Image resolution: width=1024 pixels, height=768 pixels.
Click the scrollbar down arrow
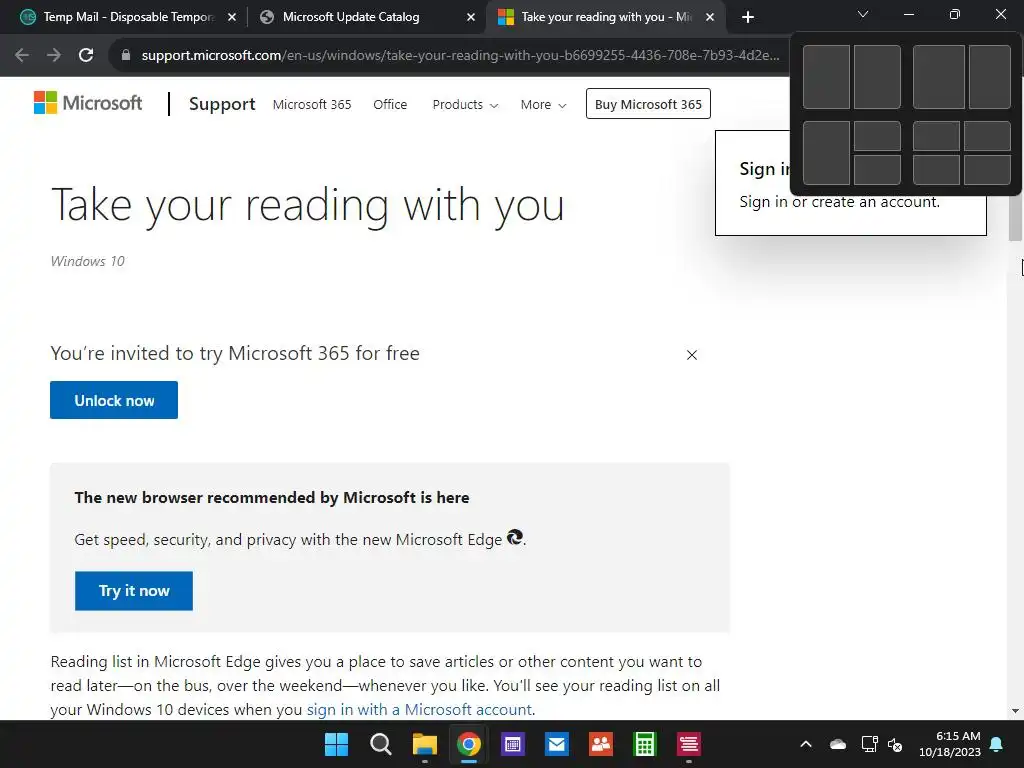1015,711
